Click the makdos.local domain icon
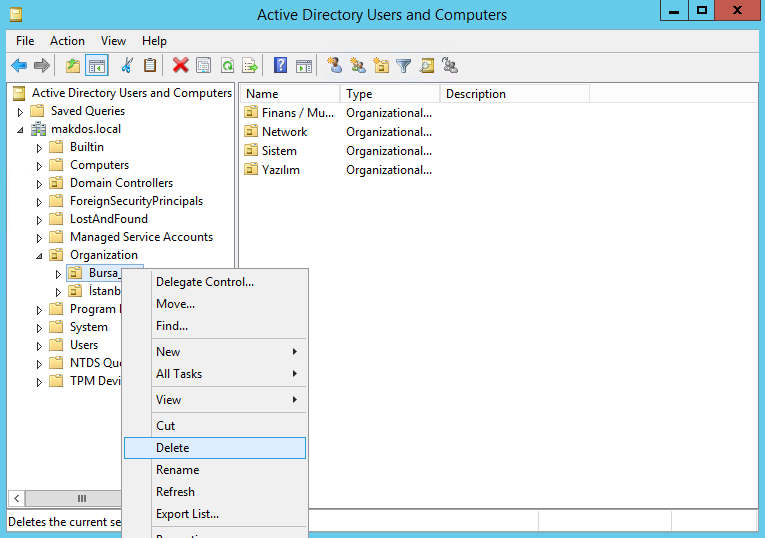Image resolution: width=765 pixels, height=538 pixels. click(39, 129)
